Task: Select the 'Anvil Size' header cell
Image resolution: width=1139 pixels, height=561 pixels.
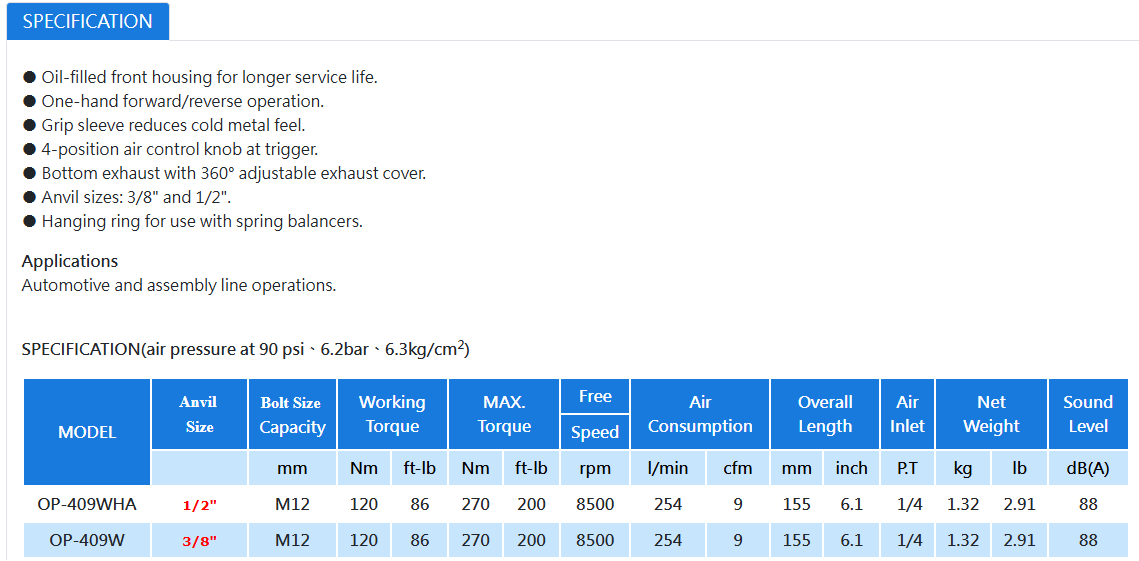Action: (x=200, y=414)
